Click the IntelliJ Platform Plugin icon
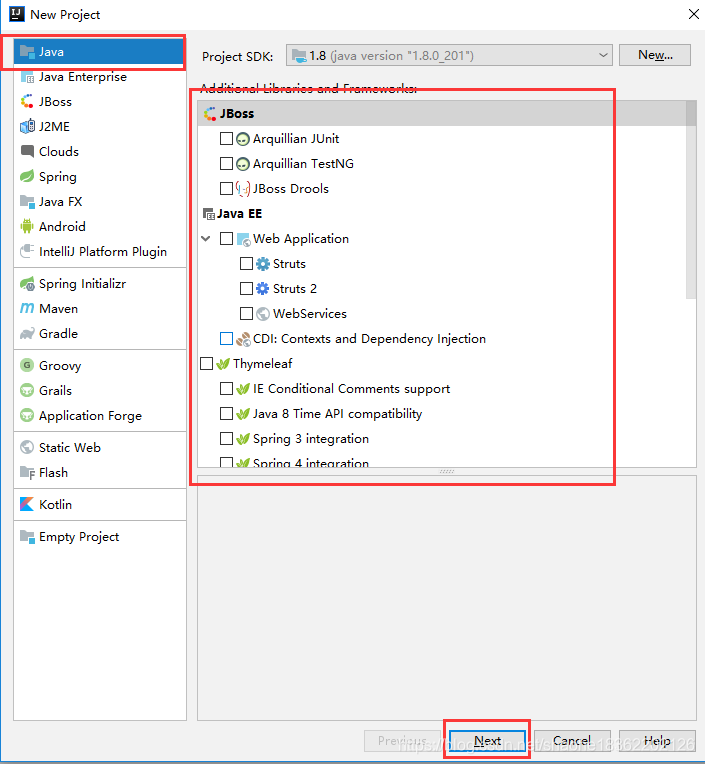The image size is (705, 764). coord(27,251)
